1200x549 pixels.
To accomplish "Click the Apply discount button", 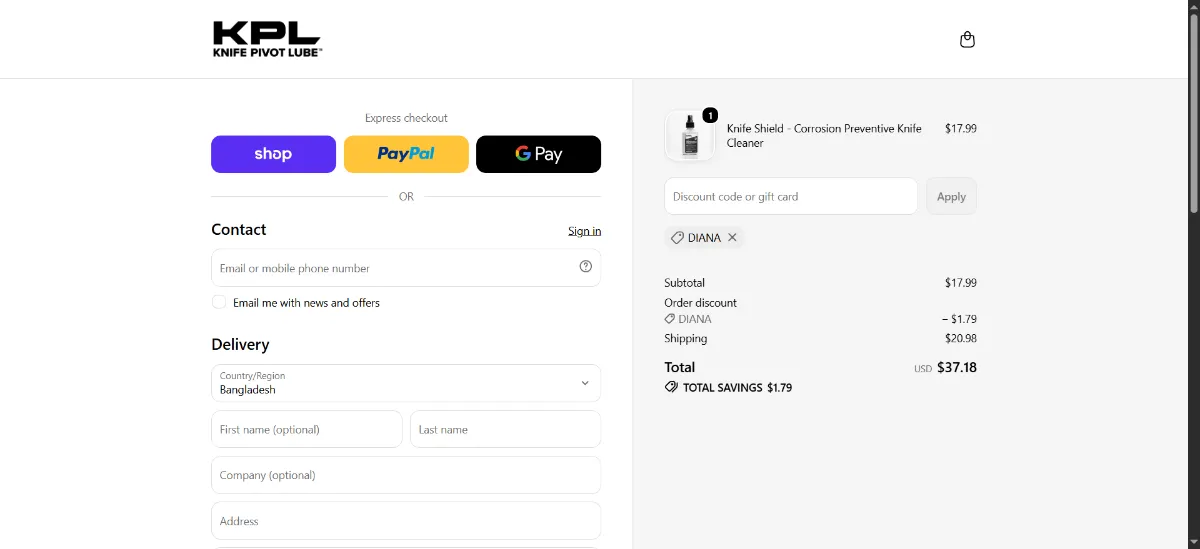I will (951, 196).
